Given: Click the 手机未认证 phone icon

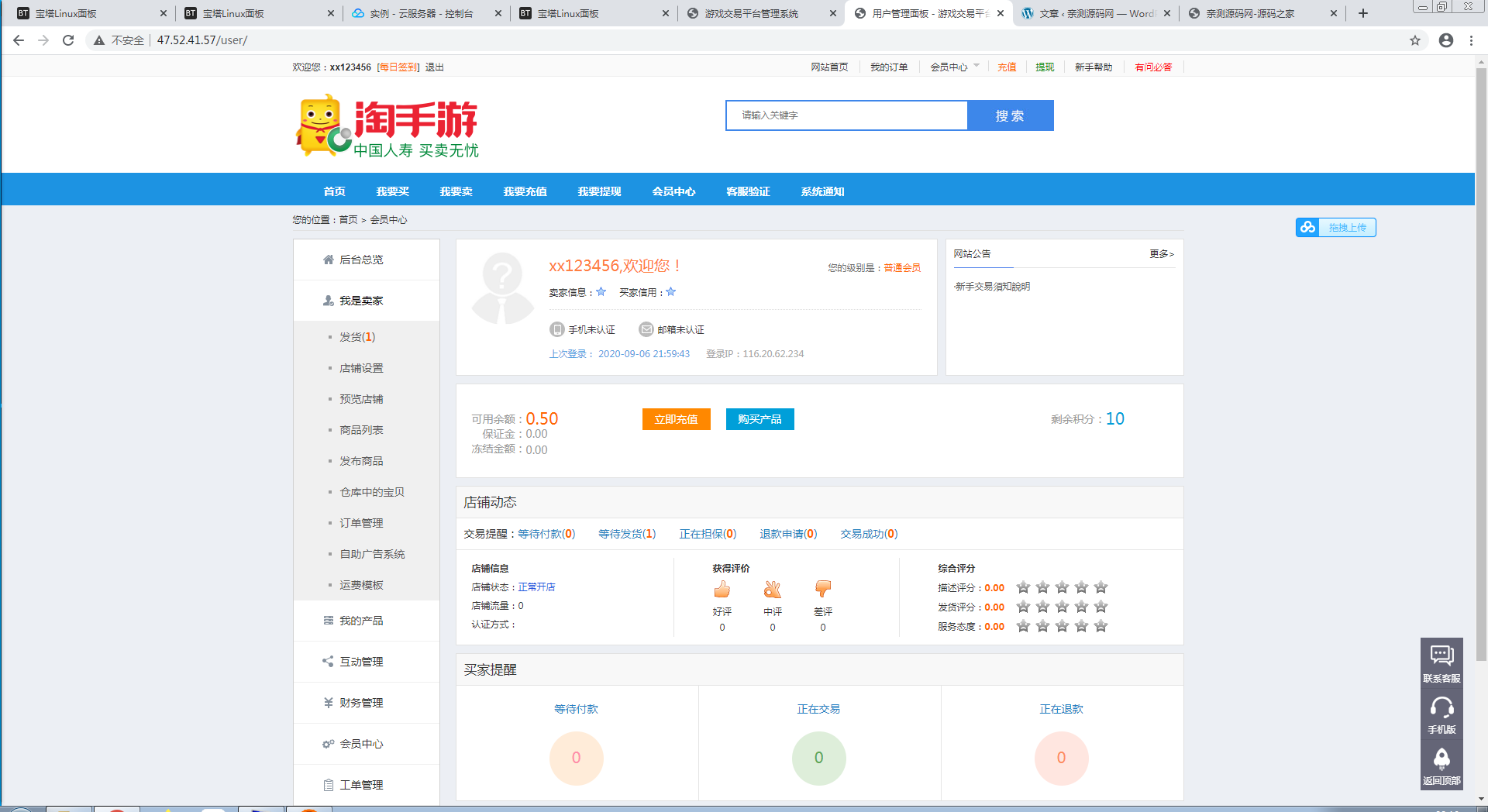Looking at the screenshot, I should click(x=556, y=329).
